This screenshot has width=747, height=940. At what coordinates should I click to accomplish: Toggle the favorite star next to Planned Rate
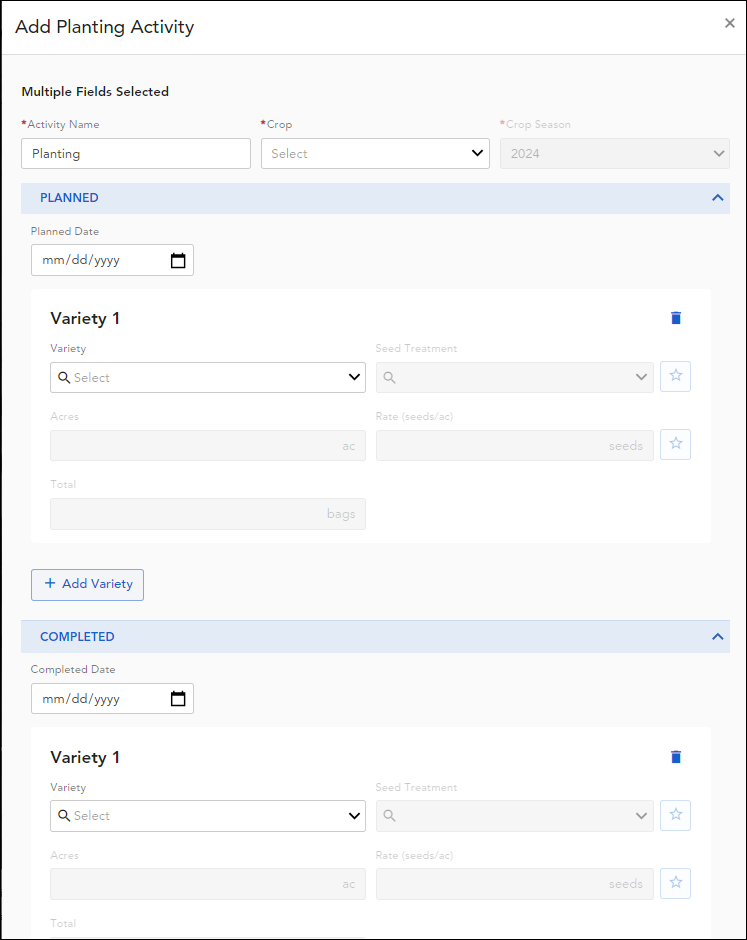tap(675, 444)
